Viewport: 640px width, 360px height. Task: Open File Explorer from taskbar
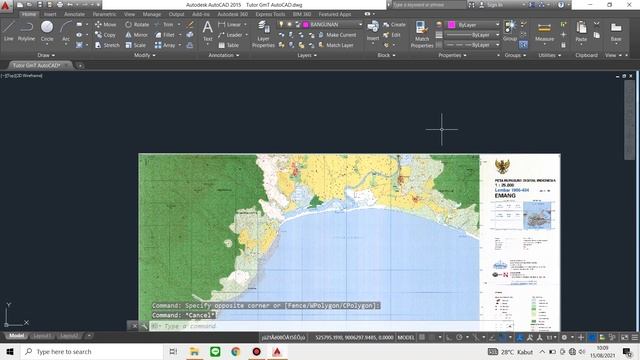(194, 351)
